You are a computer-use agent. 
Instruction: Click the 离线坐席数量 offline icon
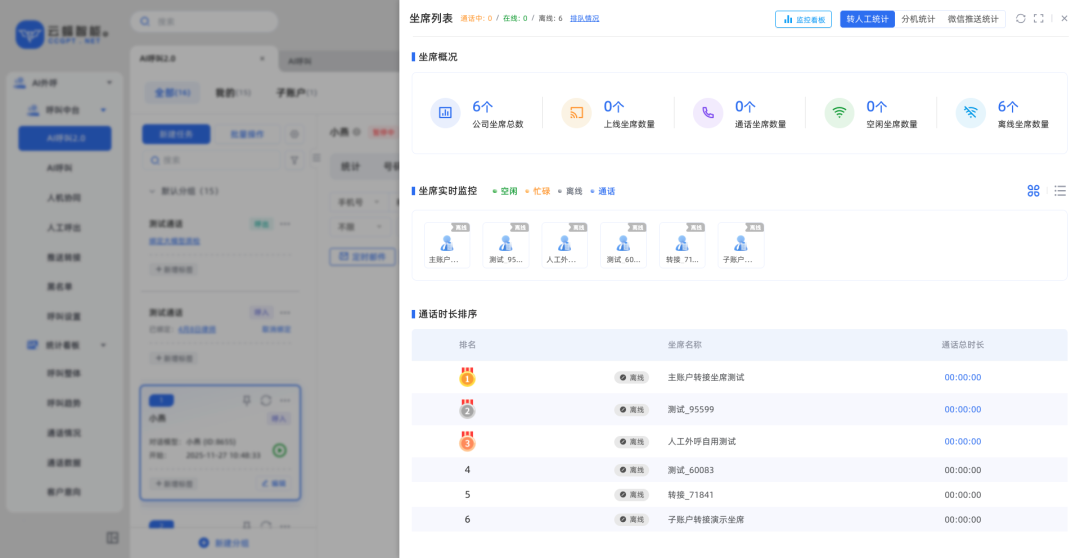point(970,113)
